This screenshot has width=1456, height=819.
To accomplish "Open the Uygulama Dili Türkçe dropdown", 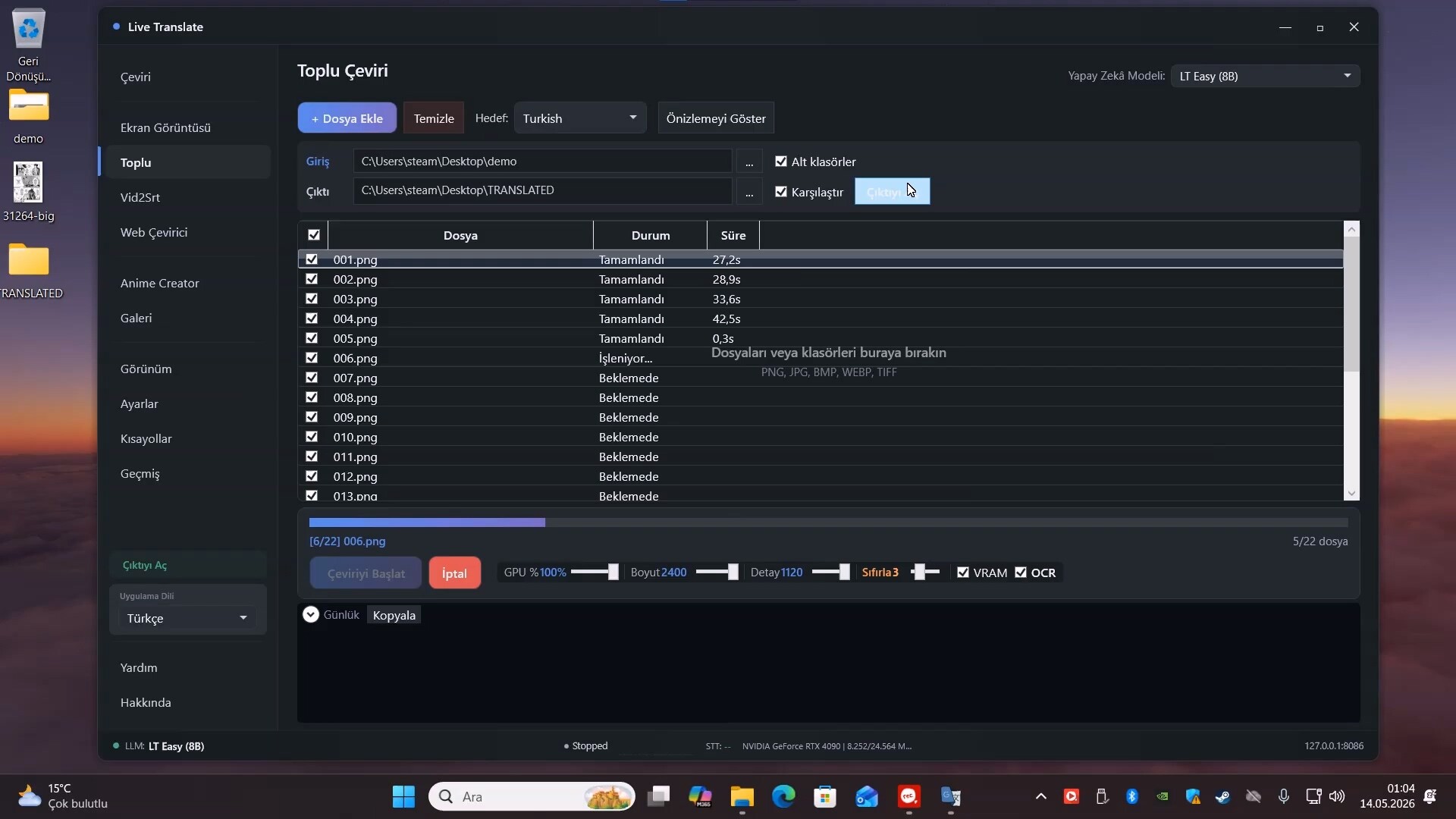I will [187, 618].
